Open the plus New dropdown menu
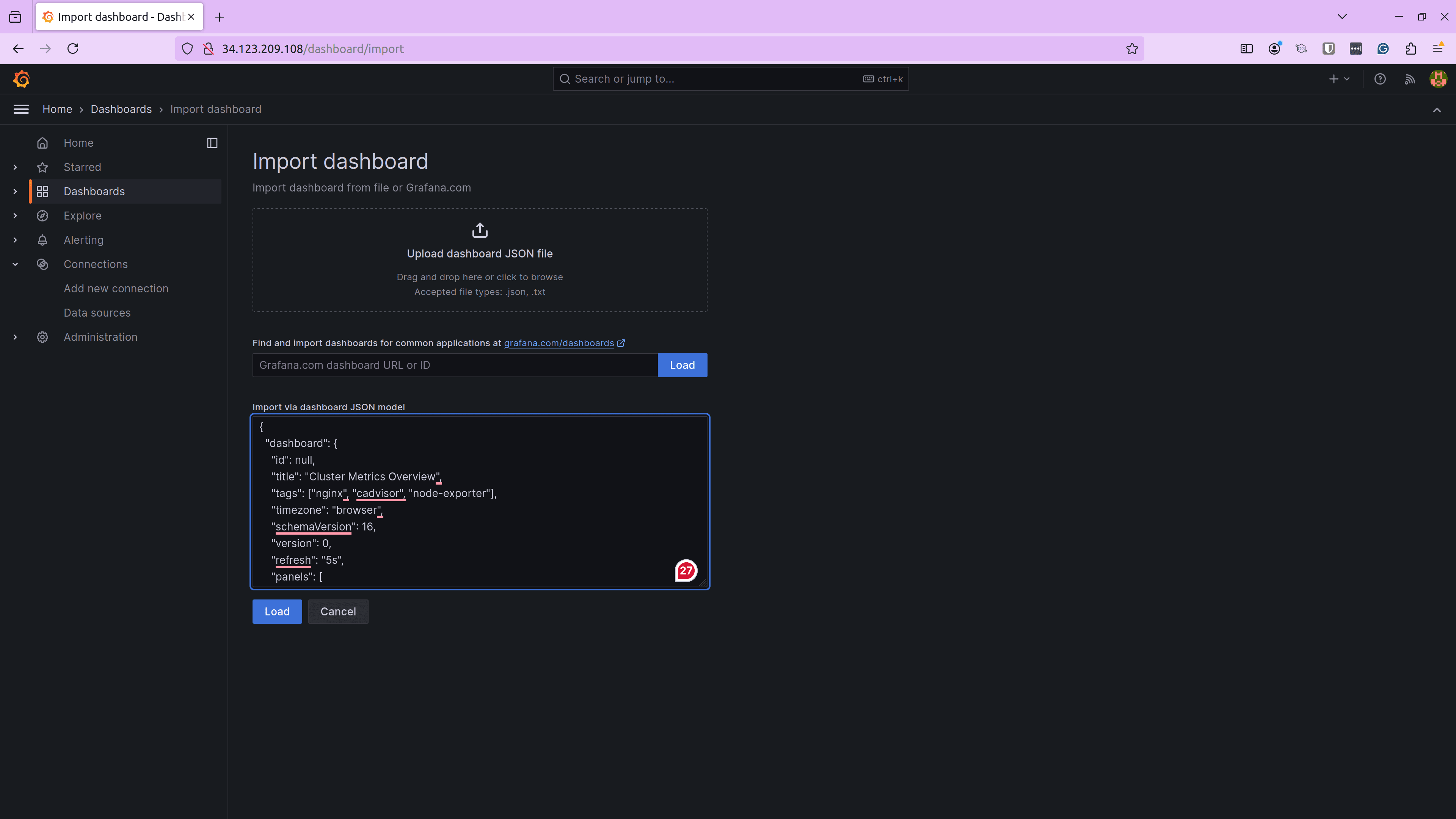 1339,79
